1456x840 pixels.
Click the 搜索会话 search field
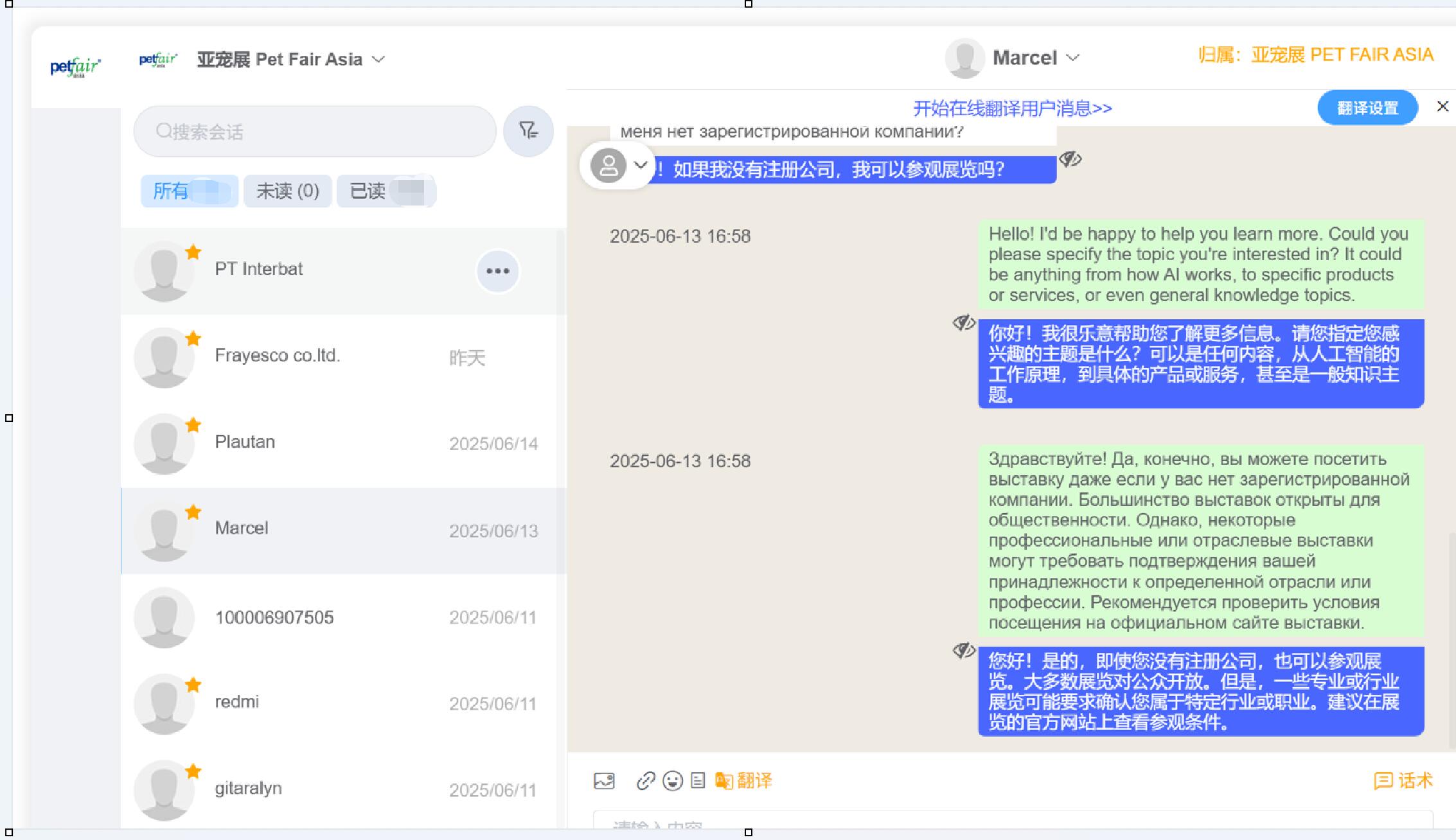[x=315, y=132]
